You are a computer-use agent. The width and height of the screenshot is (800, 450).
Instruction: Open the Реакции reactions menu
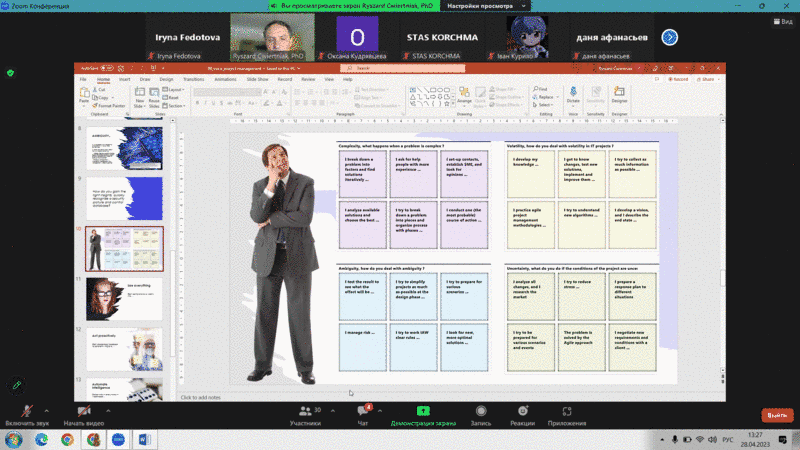point(522,412)
